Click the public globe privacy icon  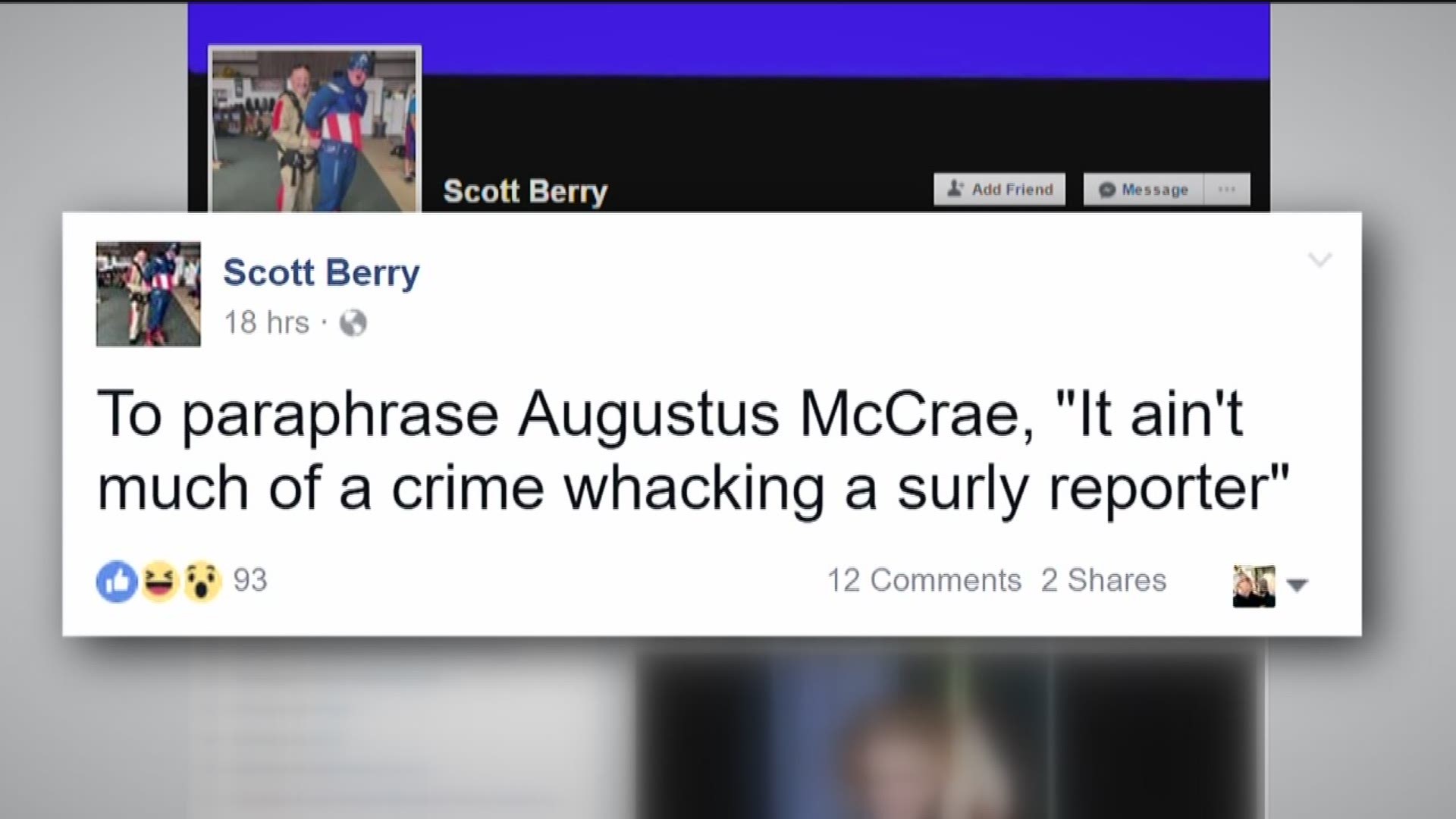353,323
